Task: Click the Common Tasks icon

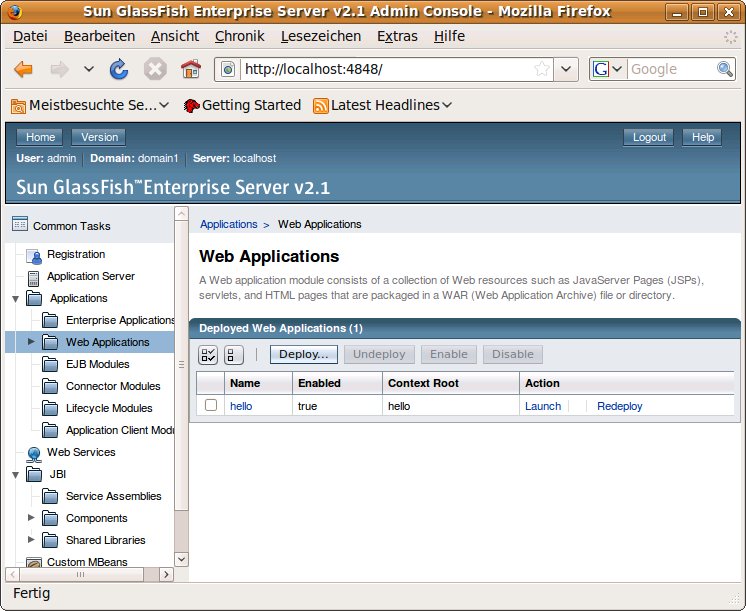Action: tap(19, 225)
